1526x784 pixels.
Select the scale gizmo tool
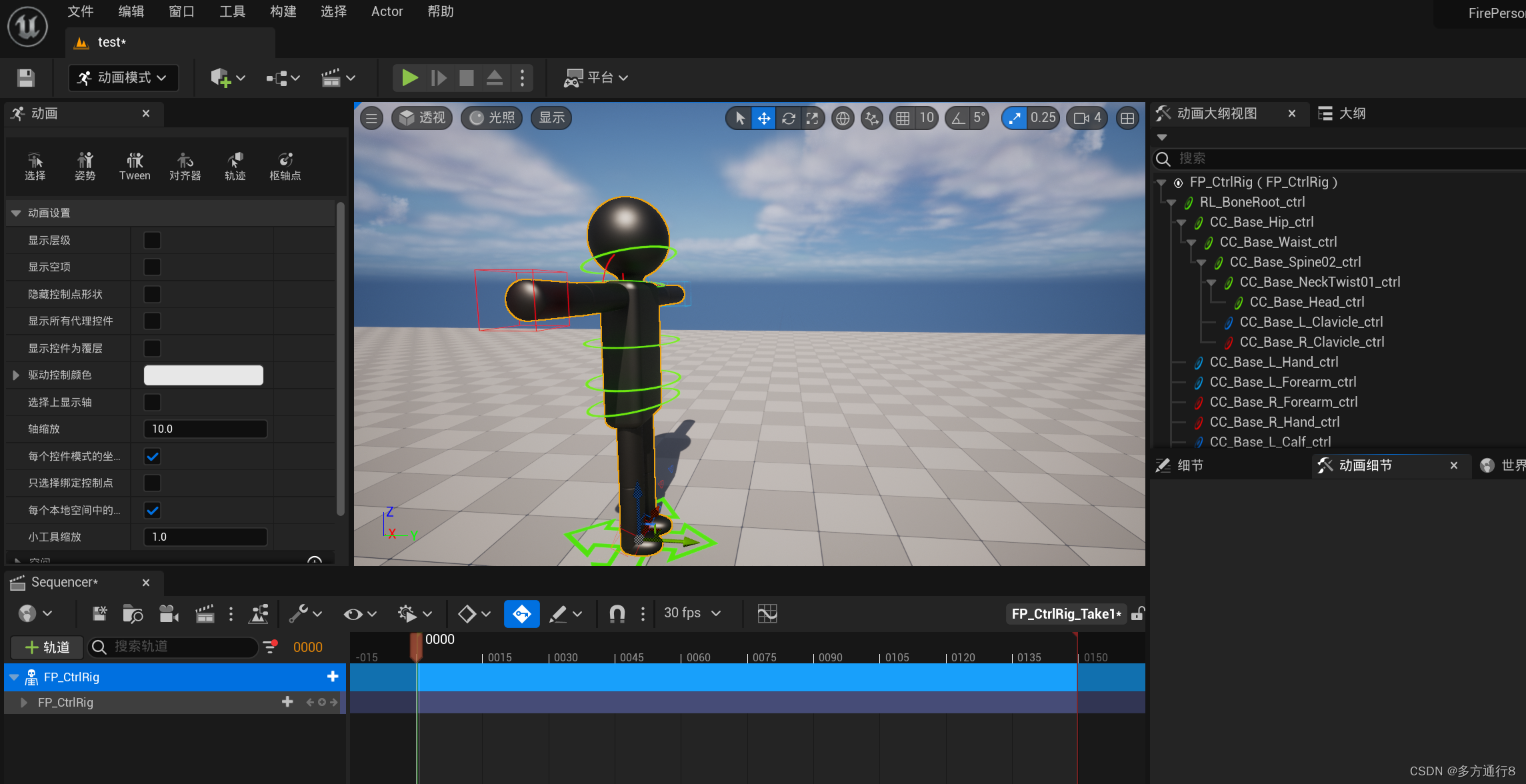click(x=813, y=119)
